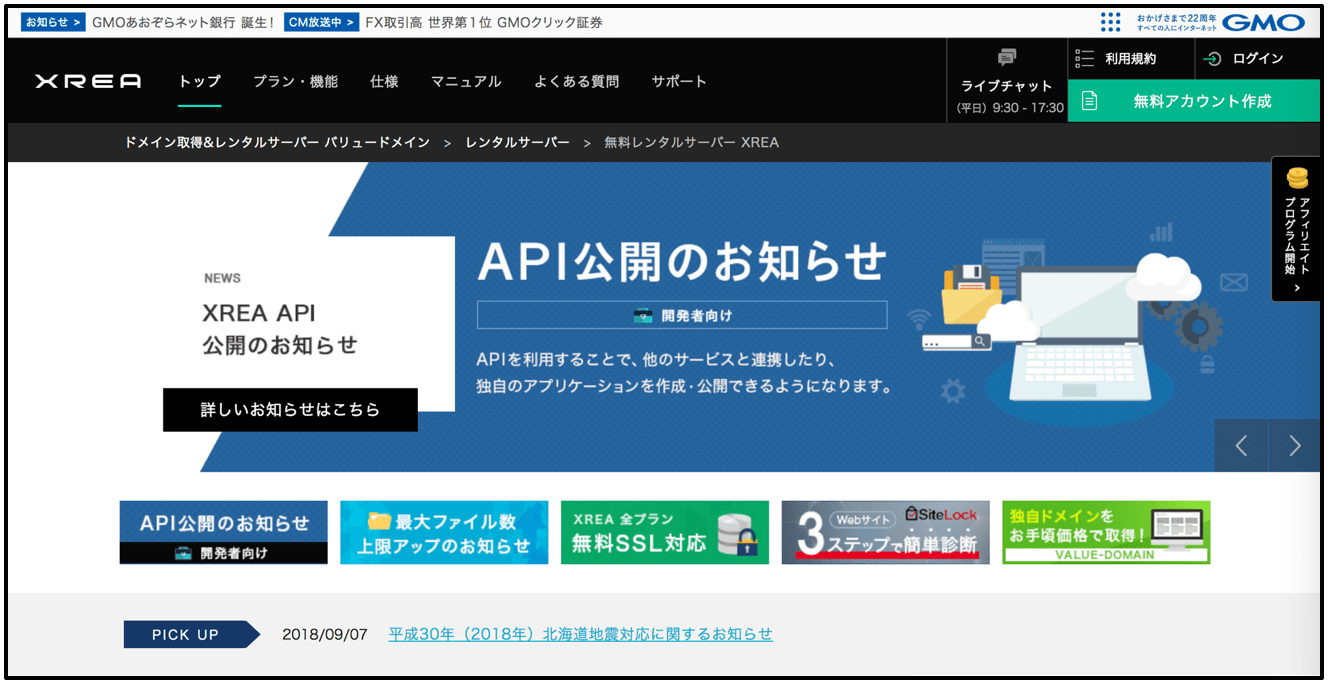Expand the アフィリエイトプログラム開始 side tab

point(1297,229)
